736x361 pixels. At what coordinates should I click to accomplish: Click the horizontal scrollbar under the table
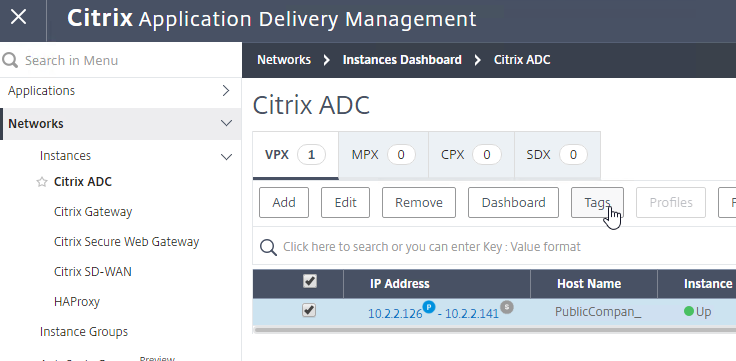494,330
